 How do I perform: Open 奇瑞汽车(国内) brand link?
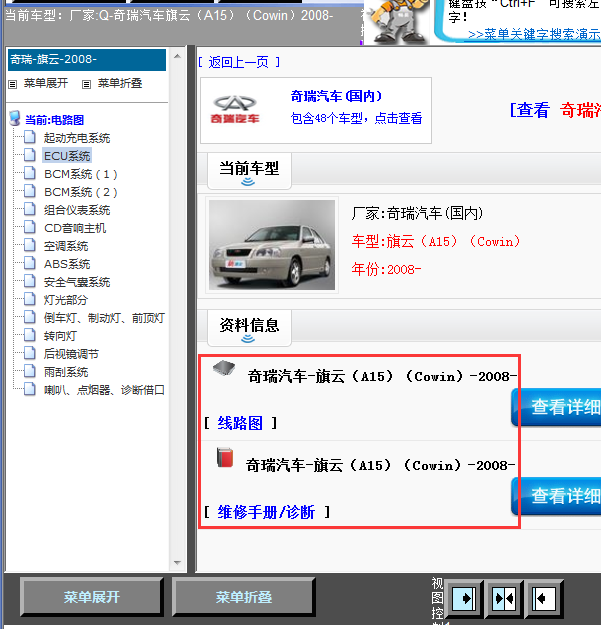pos(336,96)
